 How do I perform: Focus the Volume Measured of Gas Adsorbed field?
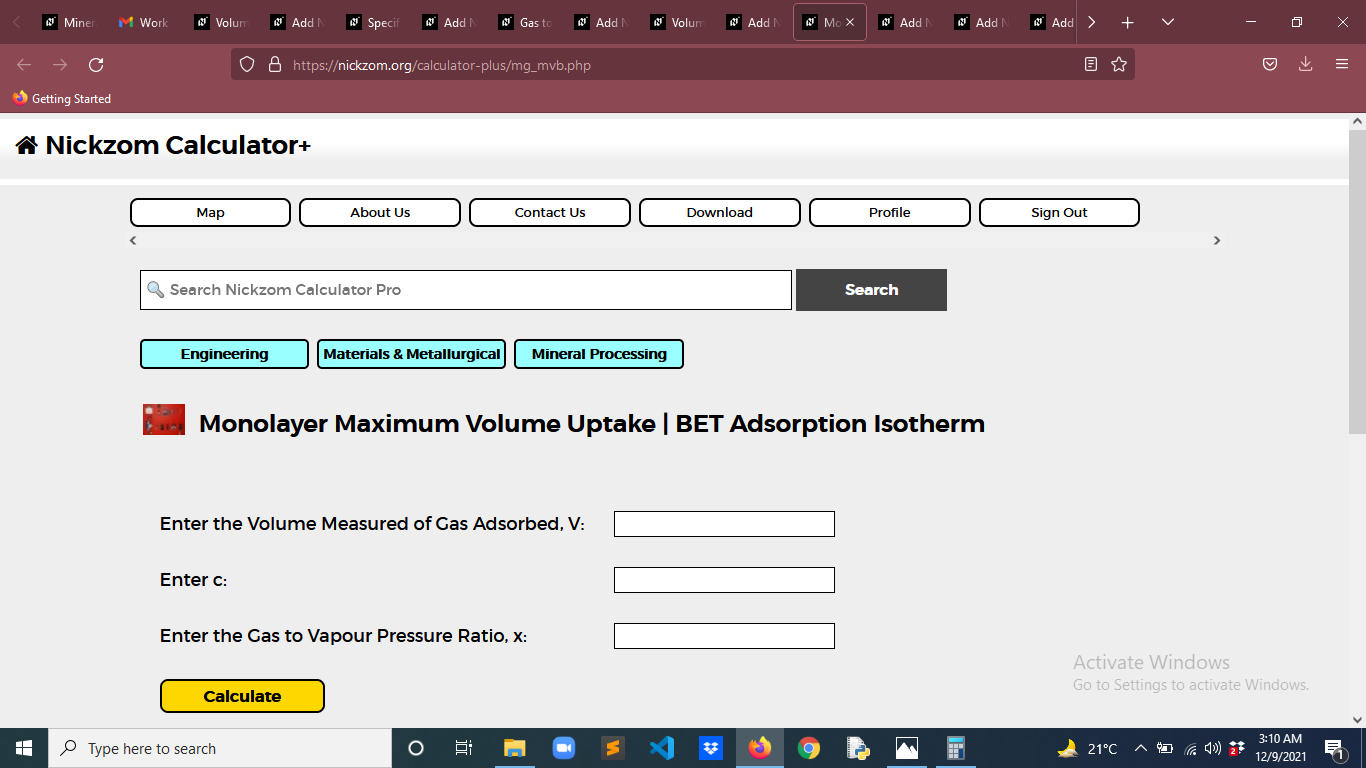(724, 524)
